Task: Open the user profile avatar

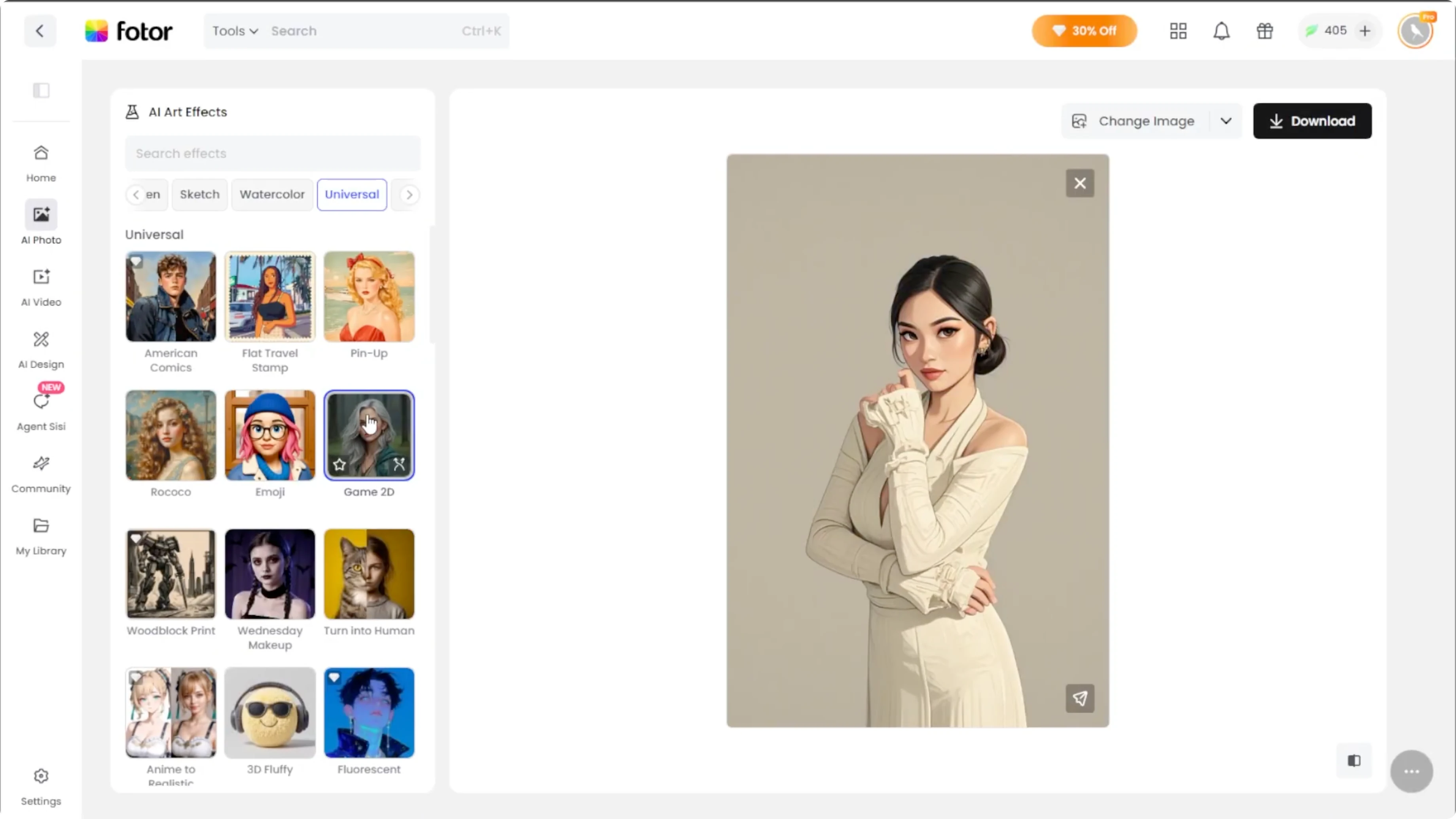Action: coord(1416,30)
